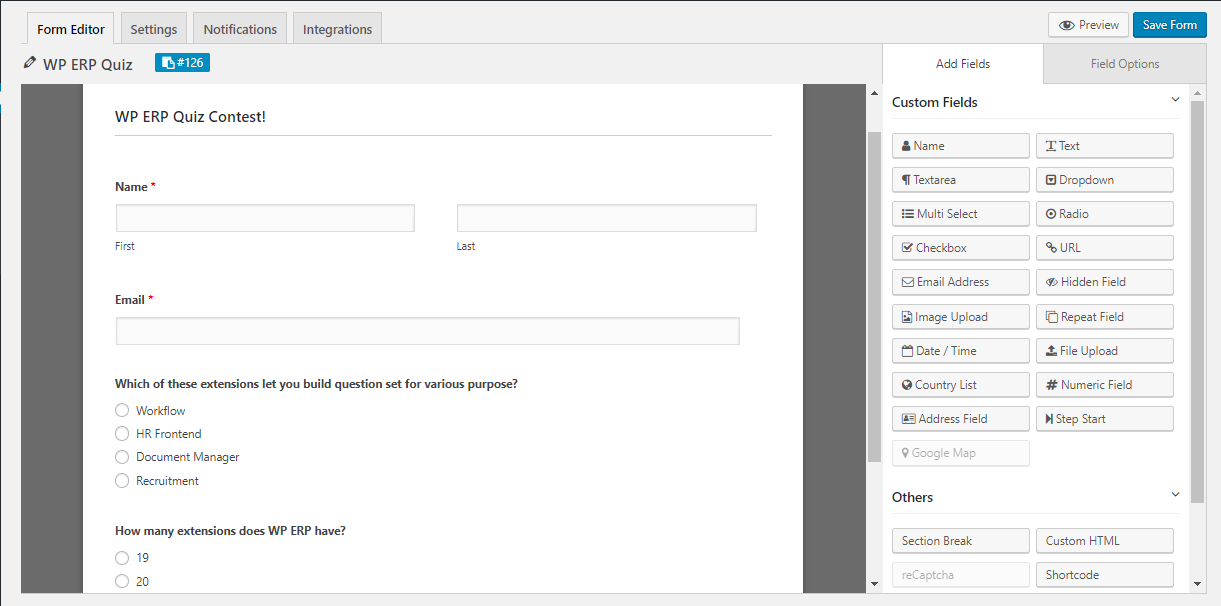
Task: Click the fields panel scrollbar down arrow
Action: pyautogui.click(x=1197, y=583)
